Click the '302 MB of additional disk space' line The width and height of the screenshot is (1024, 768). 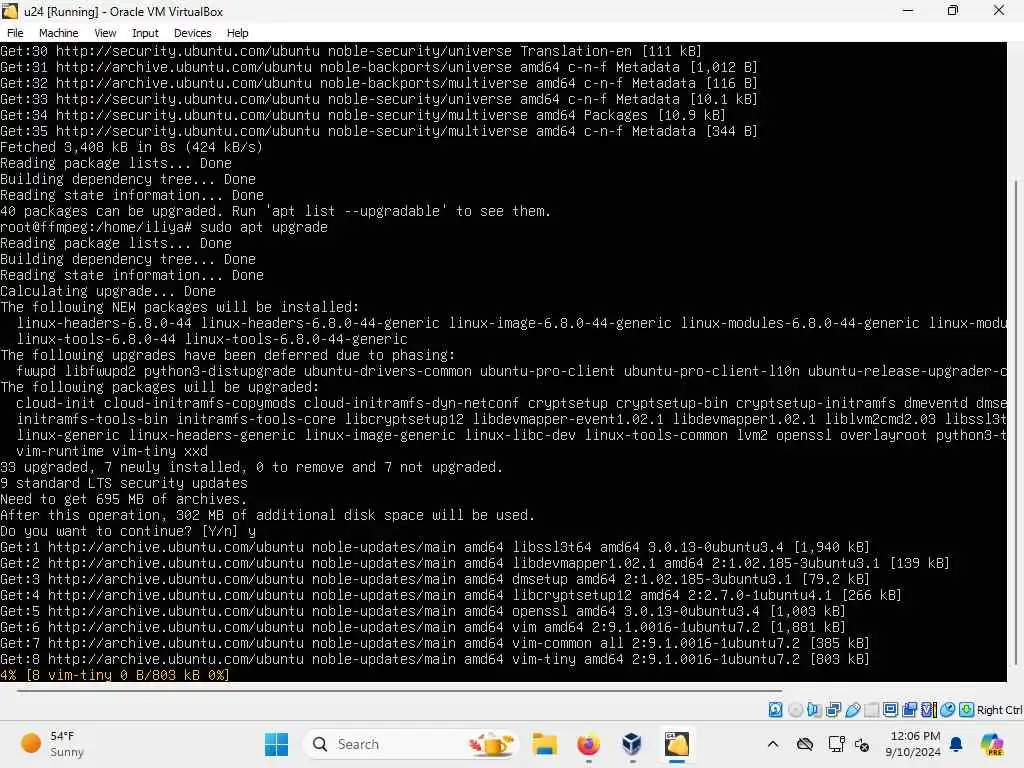268,515
